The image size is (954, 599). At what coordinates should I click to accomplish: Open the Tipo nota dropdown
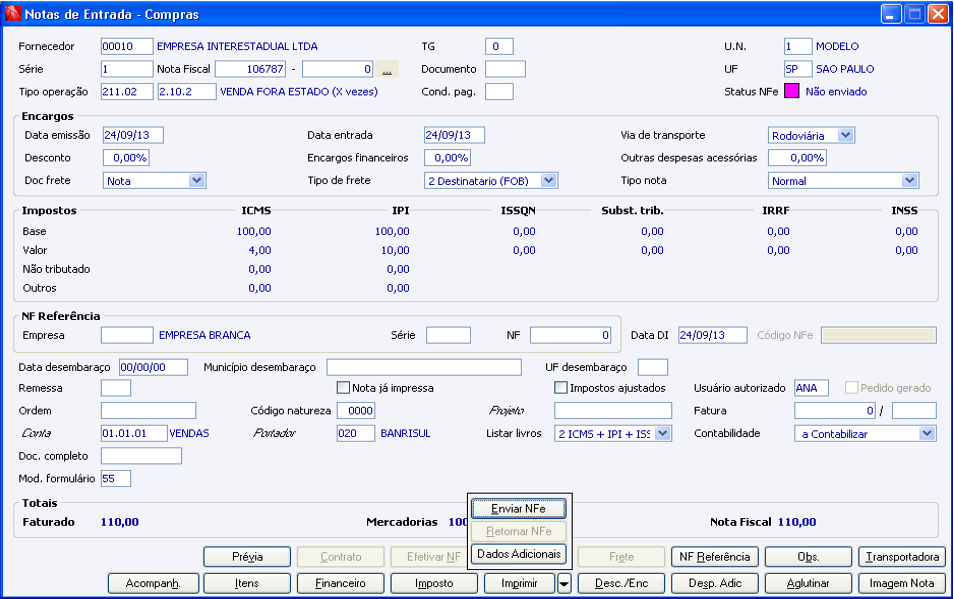click(x=909, y=181)
